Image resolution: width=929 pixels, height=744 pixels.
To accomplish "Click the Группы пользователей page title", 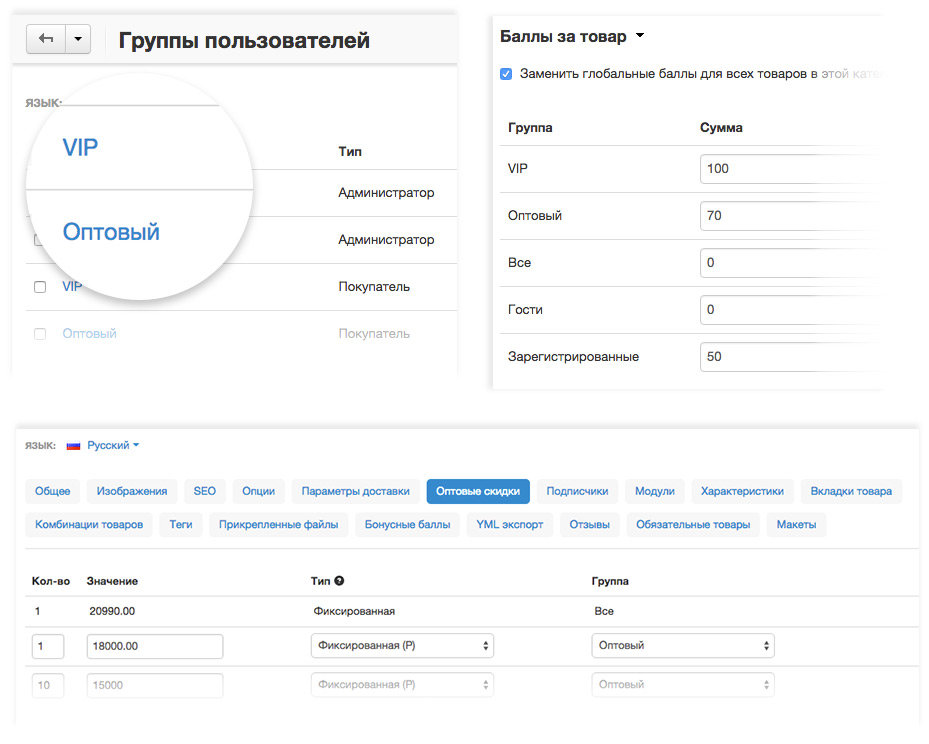I will pos(244,40).
